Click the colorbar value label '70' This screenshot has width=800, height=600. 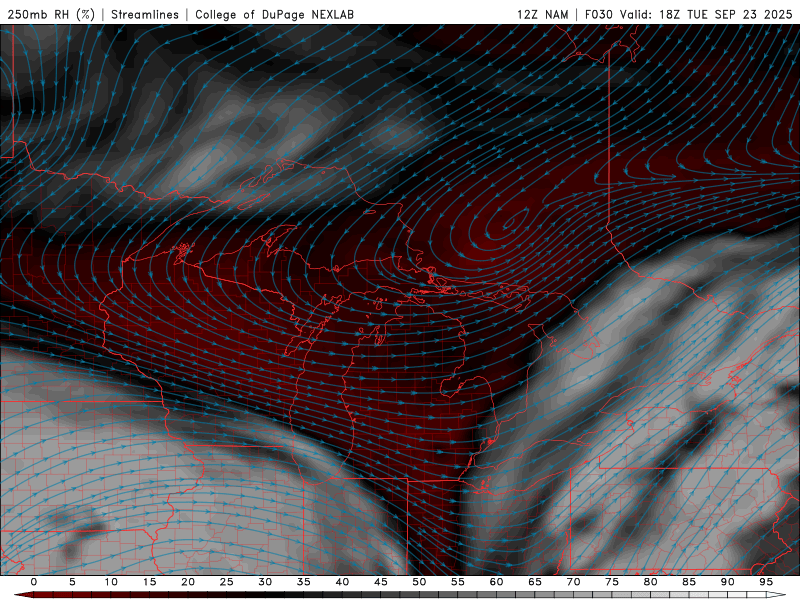tap(573, 582)
